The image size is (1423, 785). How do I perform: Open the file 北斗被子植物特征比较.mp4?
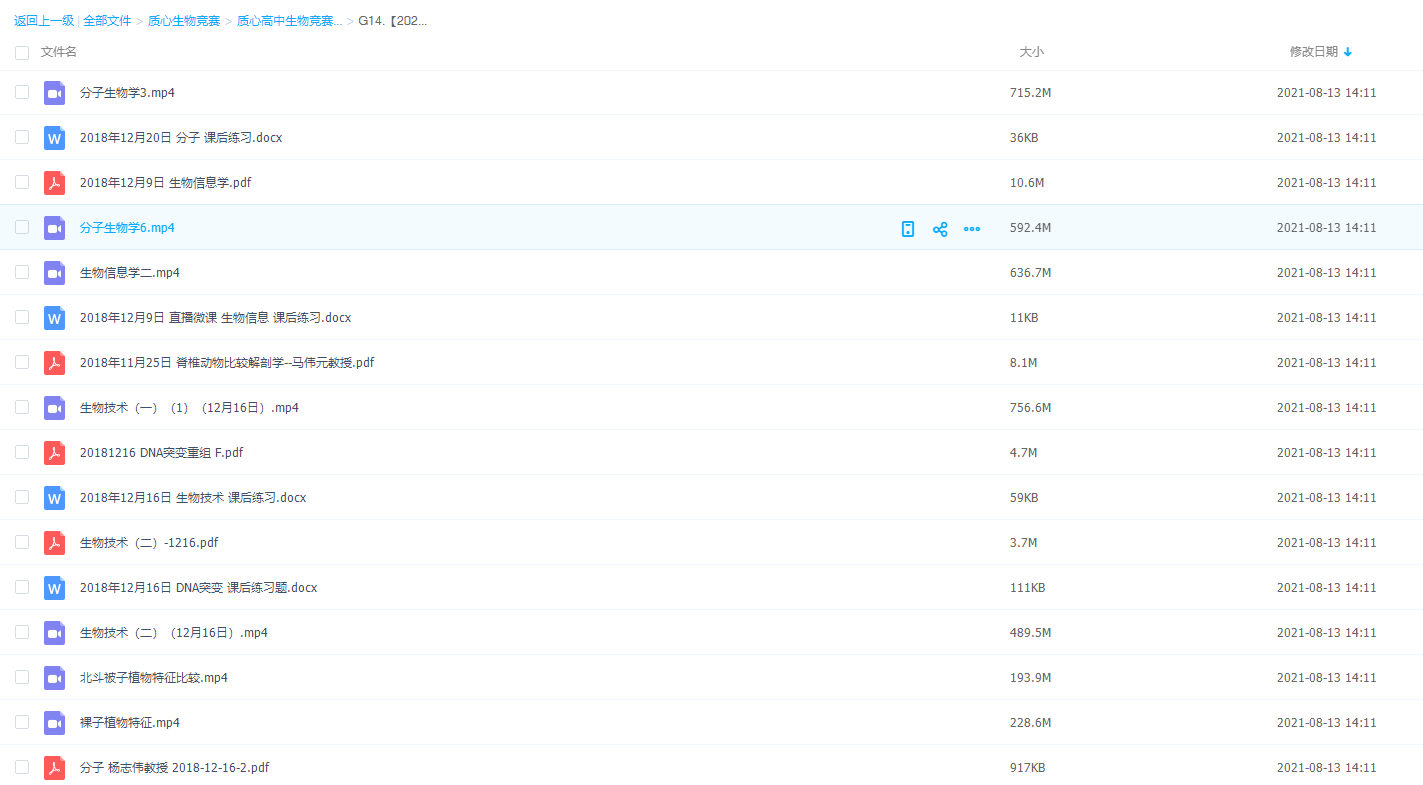point(154,678)
